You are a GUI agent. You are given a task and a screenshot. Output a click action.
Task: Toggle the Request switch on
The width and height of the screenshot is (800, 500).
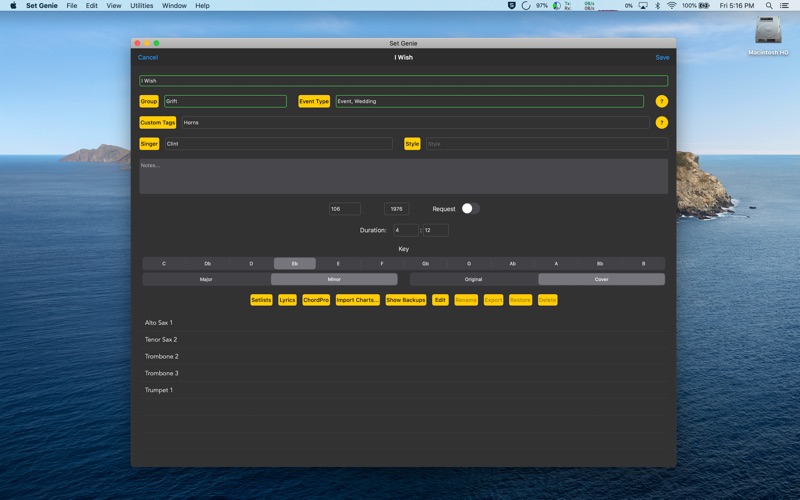click(x=470, y=209)
